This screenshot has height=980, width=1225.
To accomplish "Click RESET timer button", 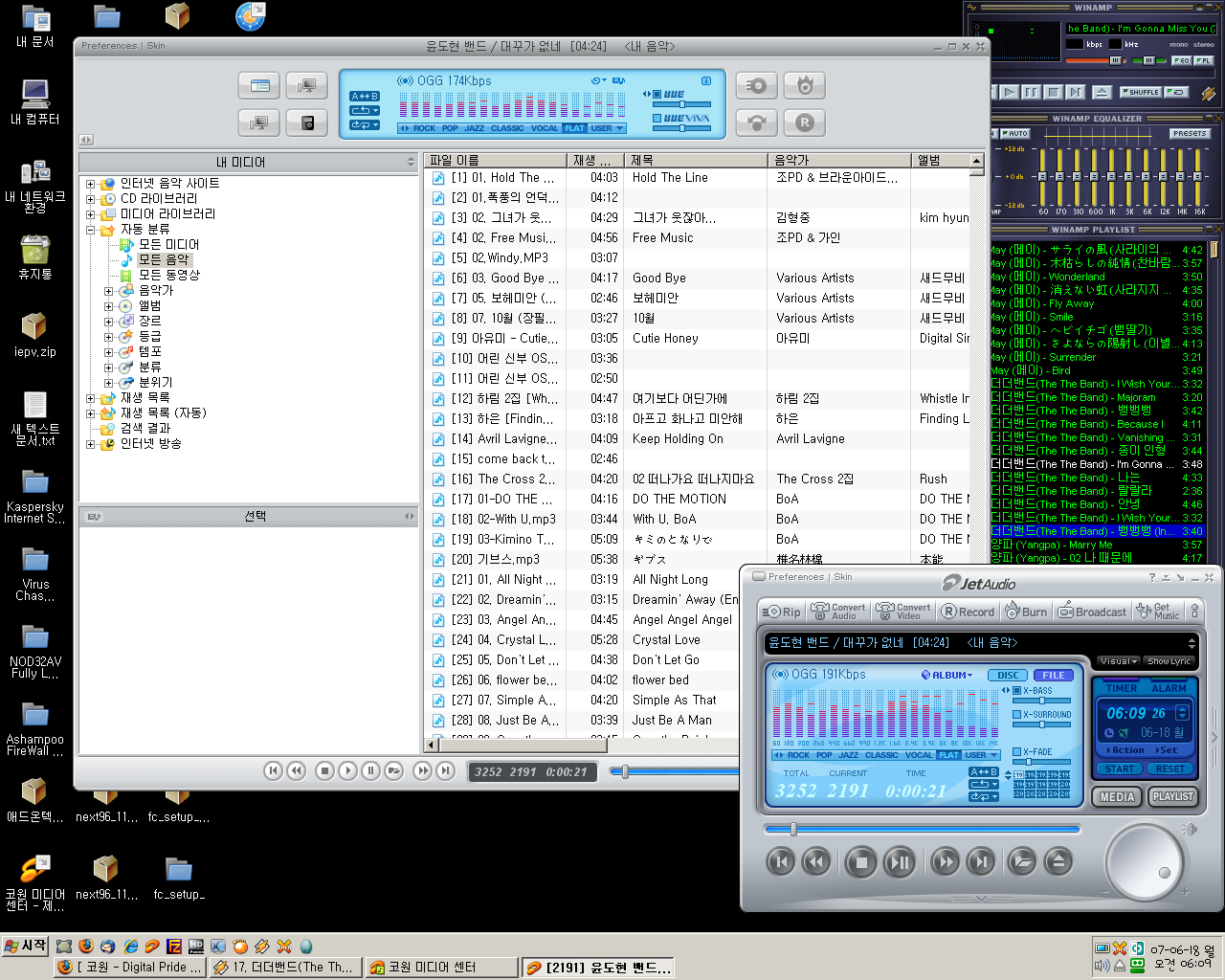I will (x=1169, y=768).
